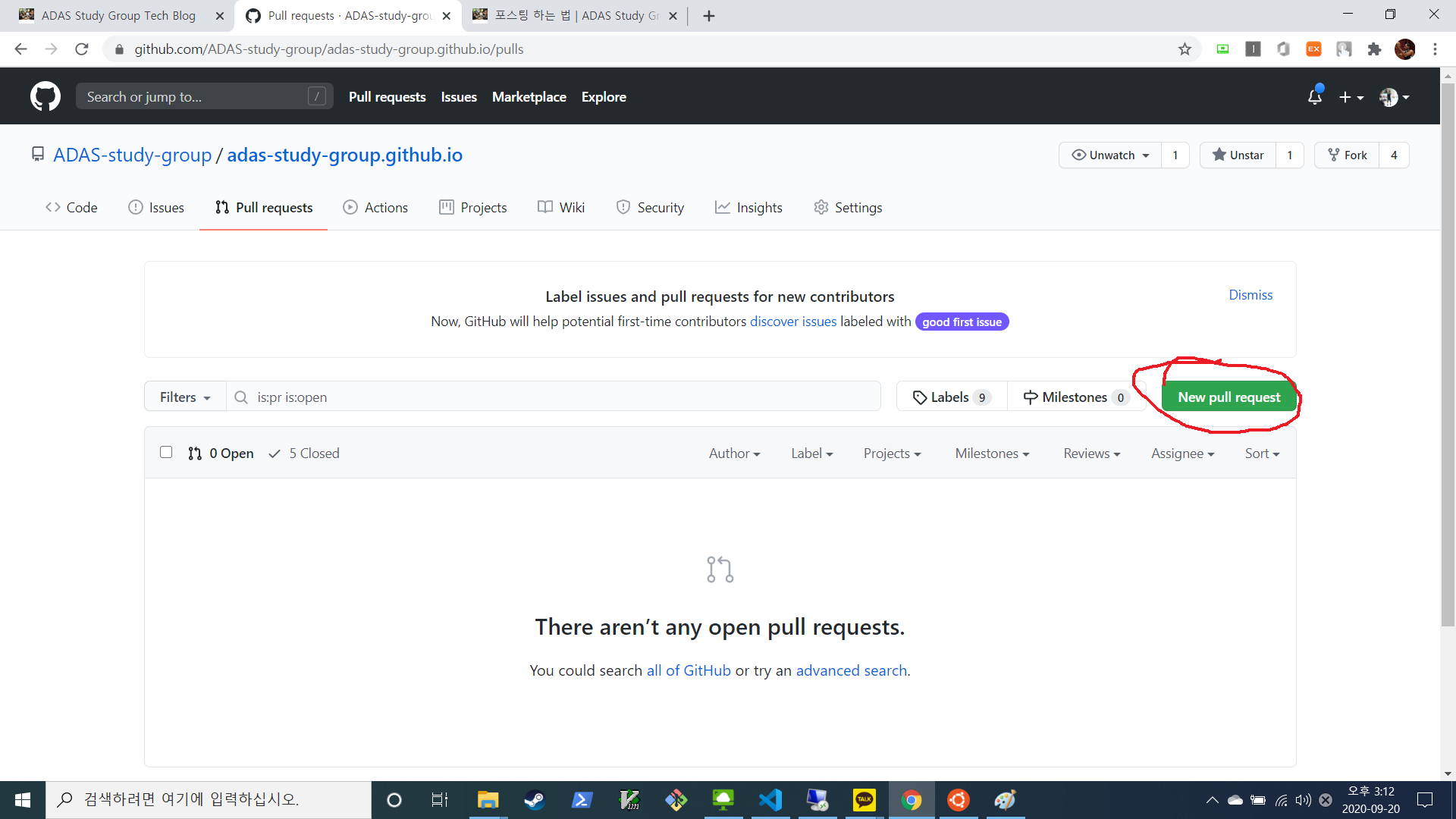Viewport: 1456px width, 819px height.
Task: Expand the Sort dropdown
Action: tap(1261, 453)
